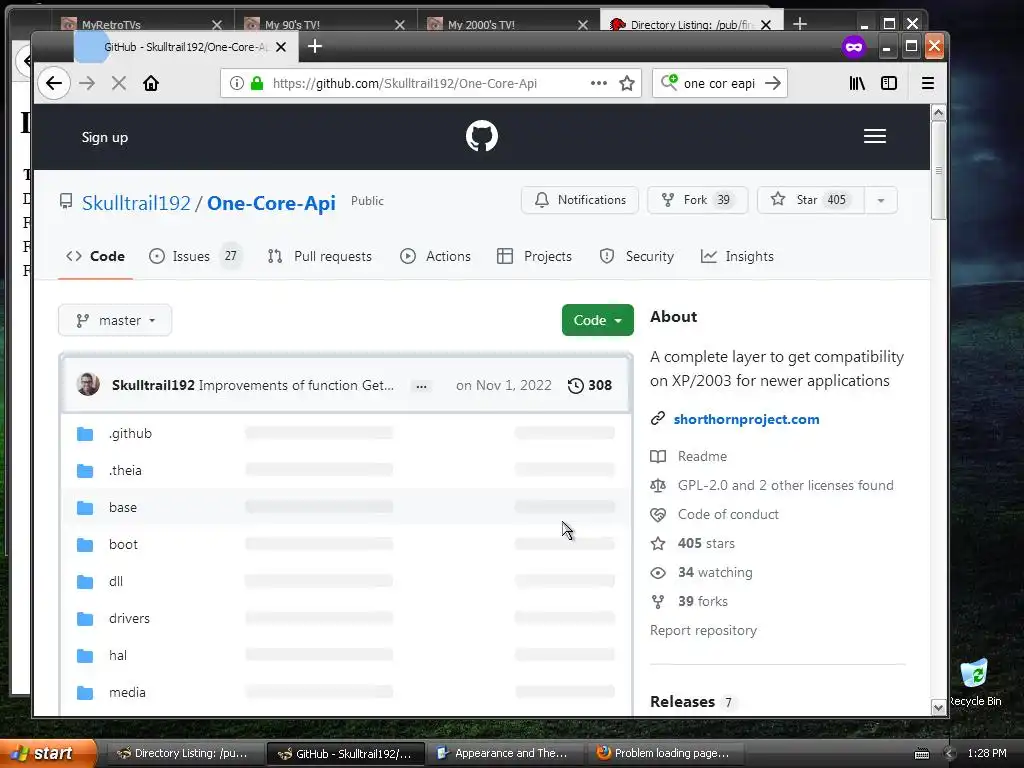Click the Fork 39 button
The width and height of the screenshot is (1024, 768).
(x=697, y=200)
